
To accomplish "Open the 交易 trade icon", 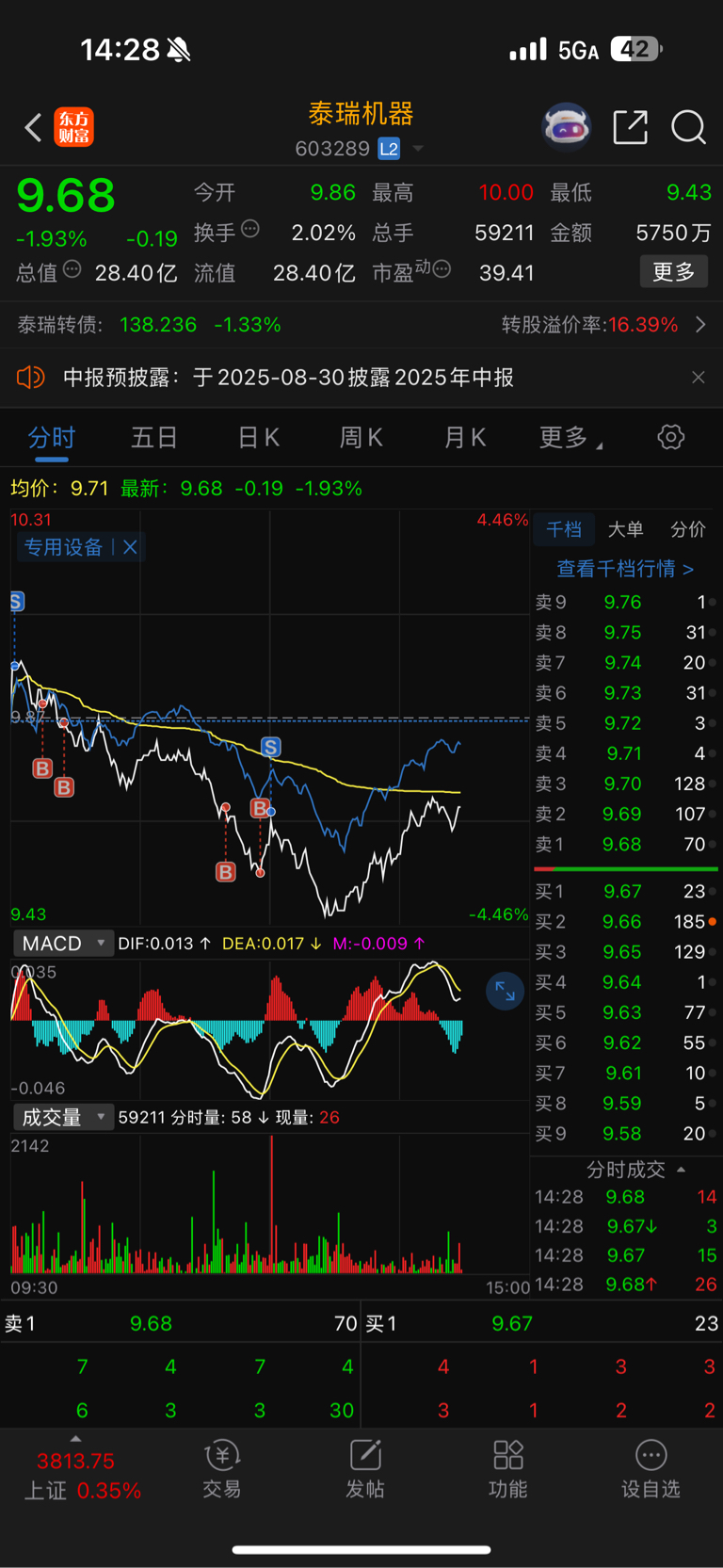I will click(x=222, y=1470).
